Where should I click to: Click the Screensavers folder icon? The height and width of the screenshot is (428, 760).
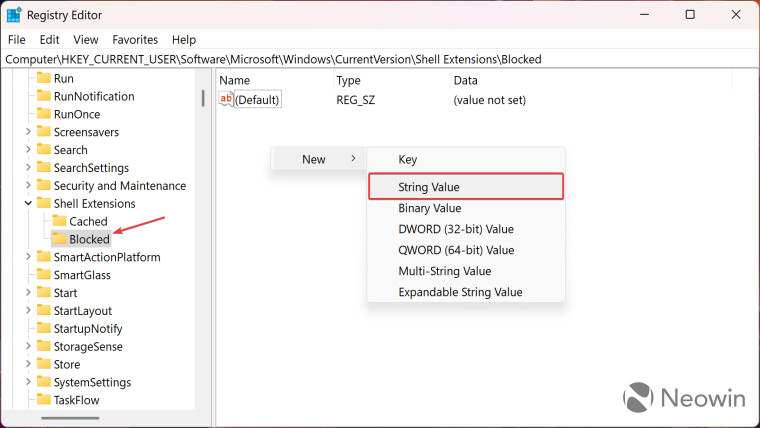(44, 132)
